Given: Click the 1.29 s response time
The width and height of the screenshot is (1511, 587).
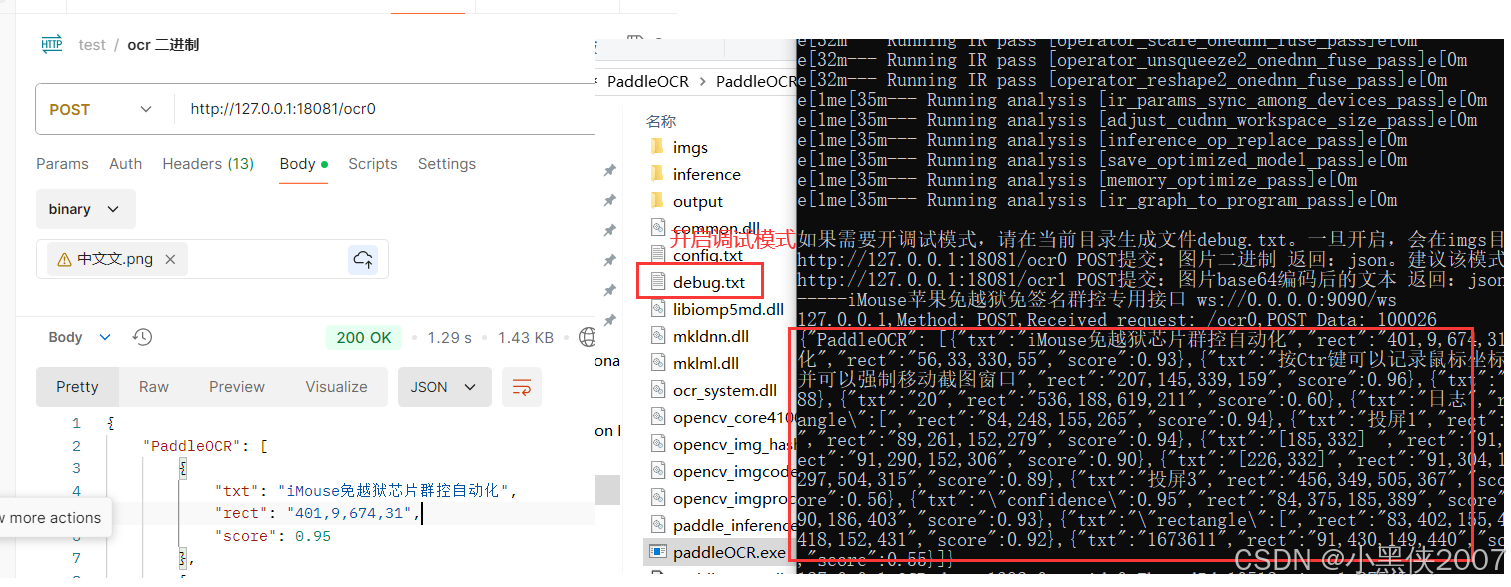Looking at the screenshot, I should 450,337.
